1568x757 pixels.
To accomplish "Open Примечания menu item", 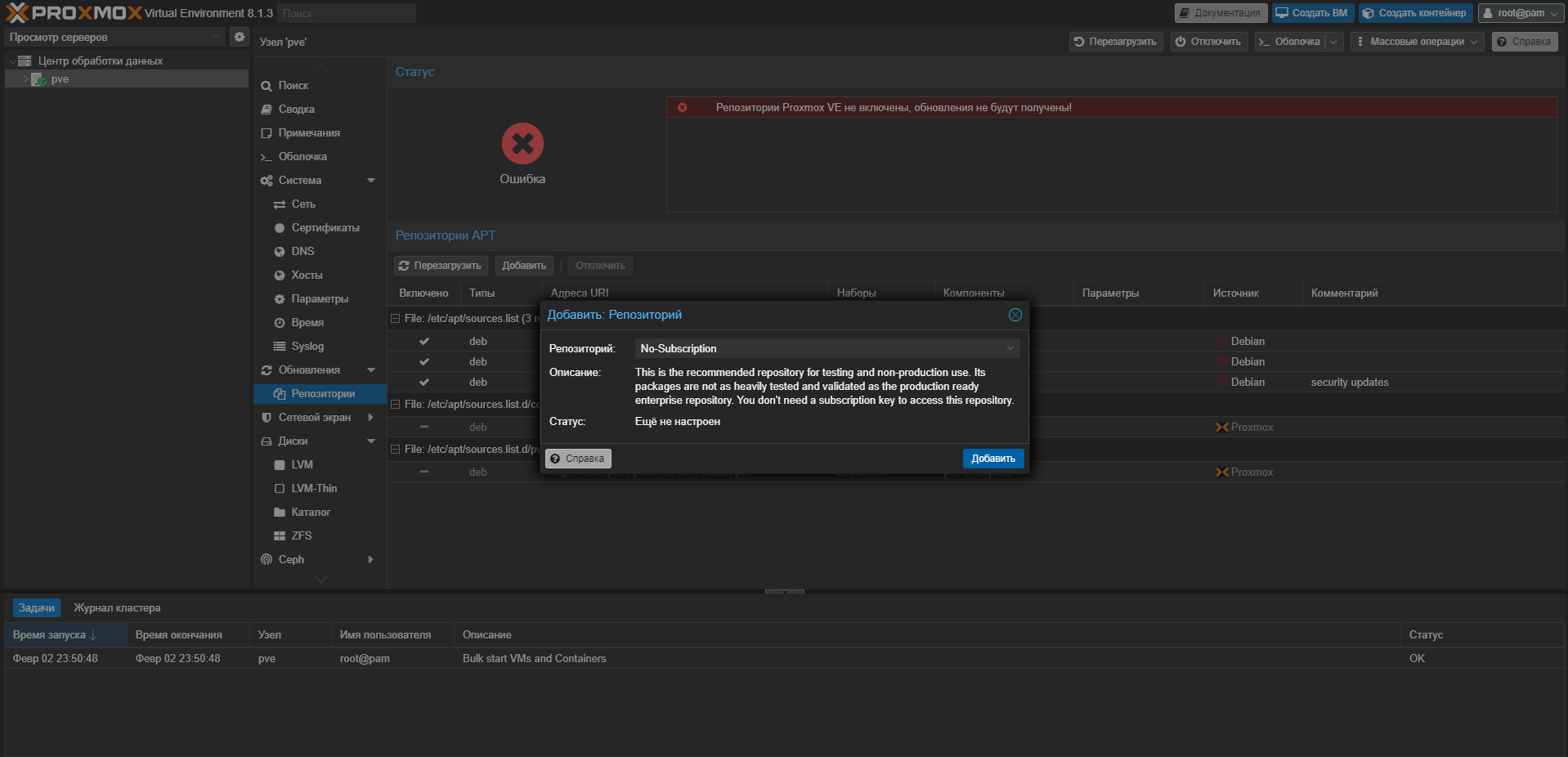I will point(320,132).
